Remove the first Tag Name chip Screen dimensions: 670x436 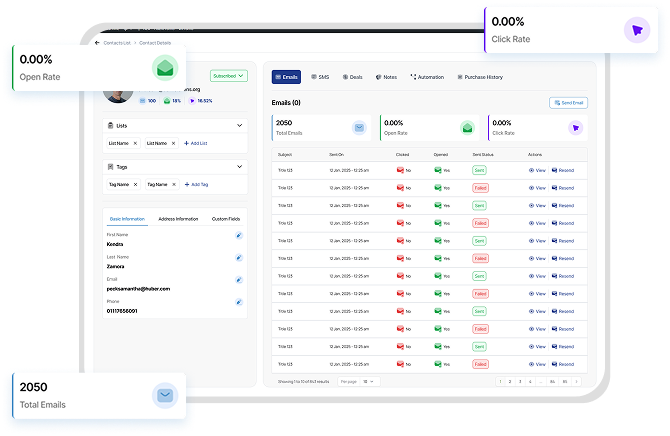pos(137,184)
